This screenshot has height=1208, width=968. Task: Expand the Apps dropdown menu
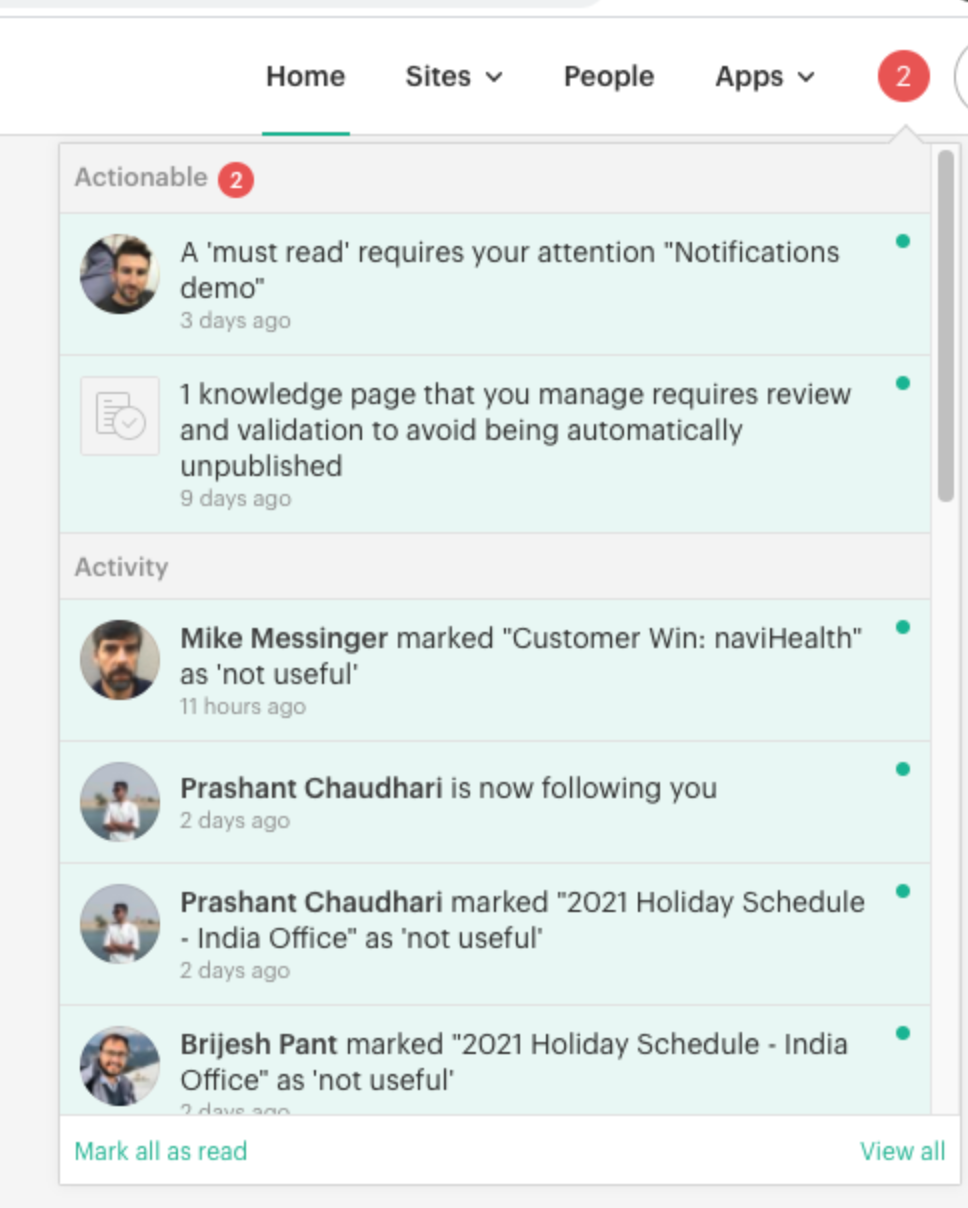click(765, 77)
